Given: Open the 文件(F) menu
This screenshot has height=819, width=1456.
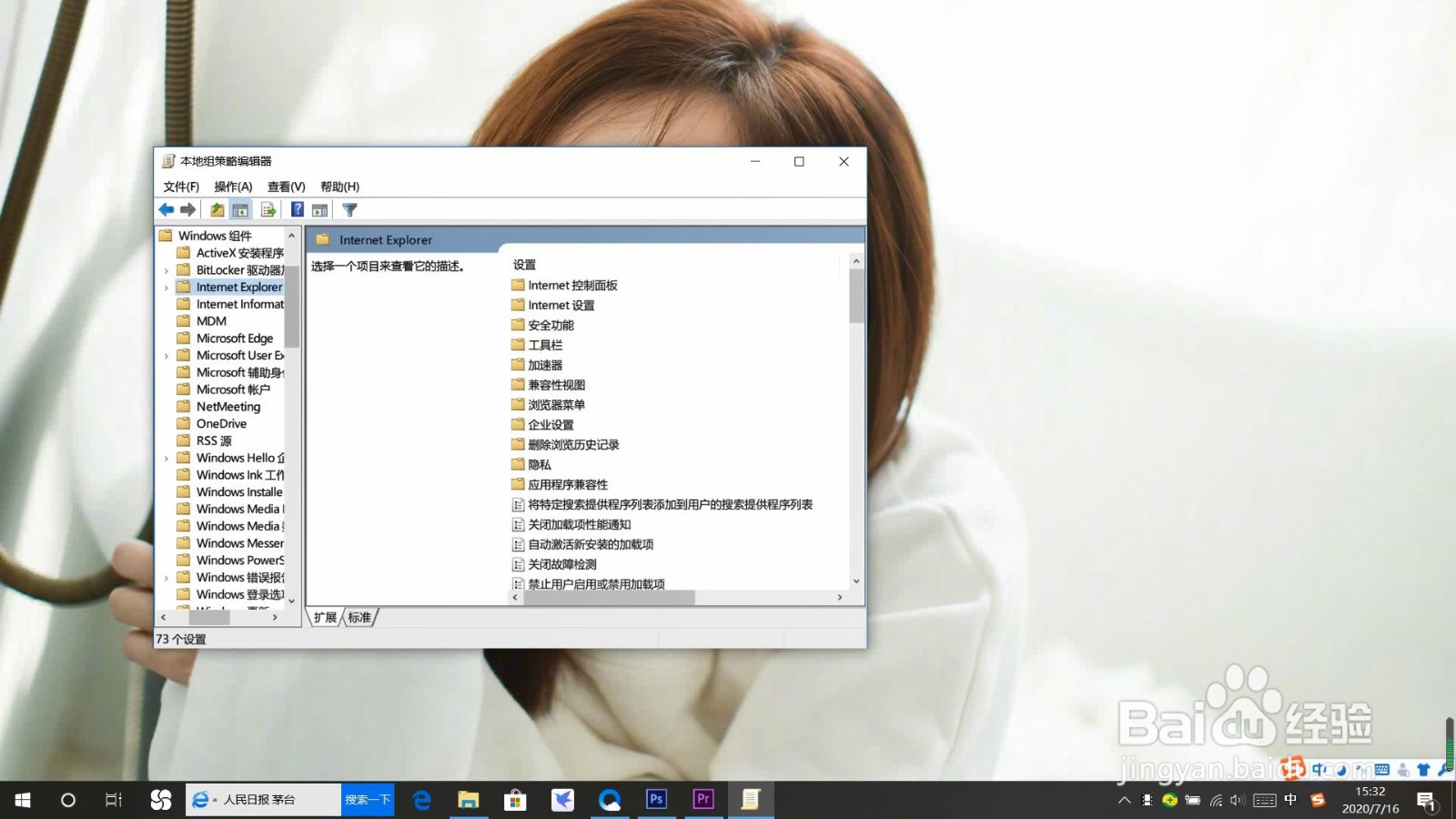Looking at the screenshot, I should (x=181, y=187).
